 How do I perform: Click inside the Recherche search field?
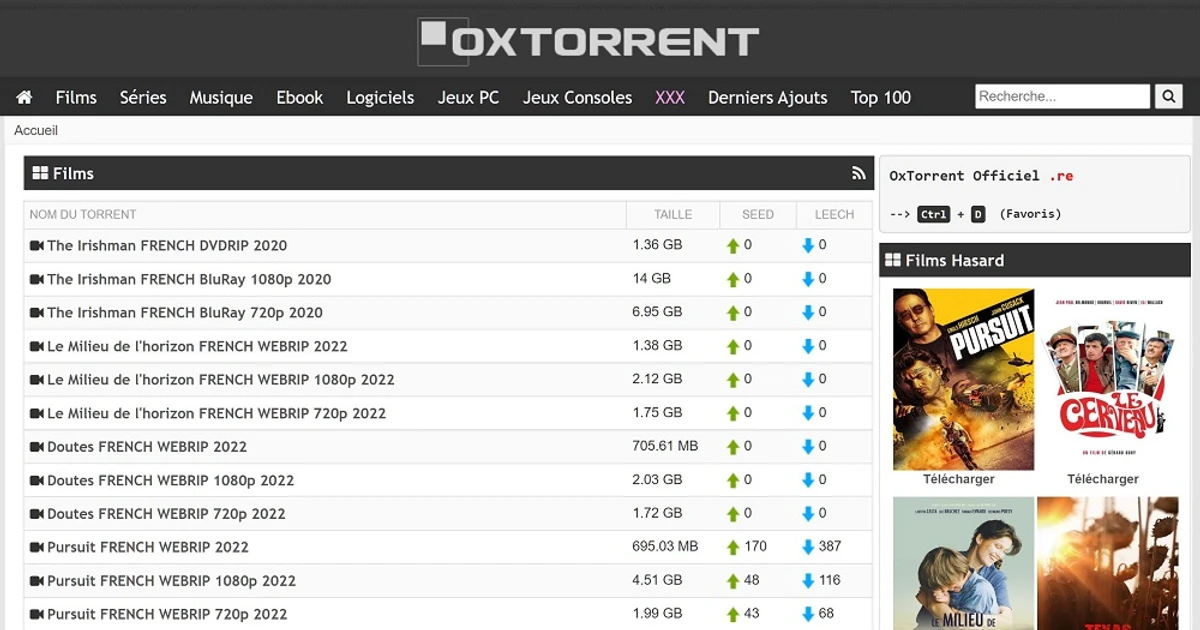click(1062, 96)
